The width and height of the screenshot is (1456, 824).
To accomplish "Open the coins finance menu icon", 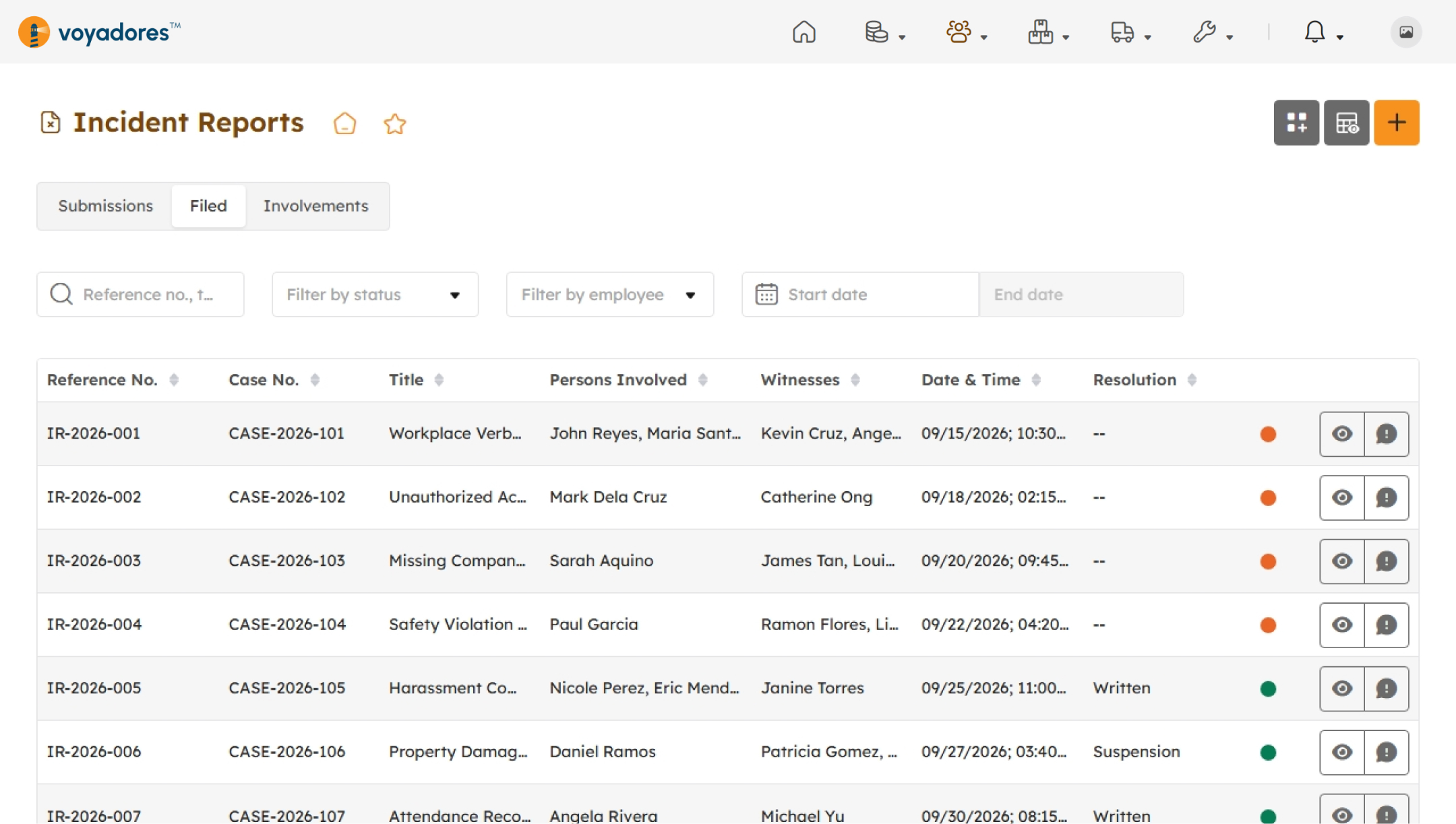I will 876,32.
